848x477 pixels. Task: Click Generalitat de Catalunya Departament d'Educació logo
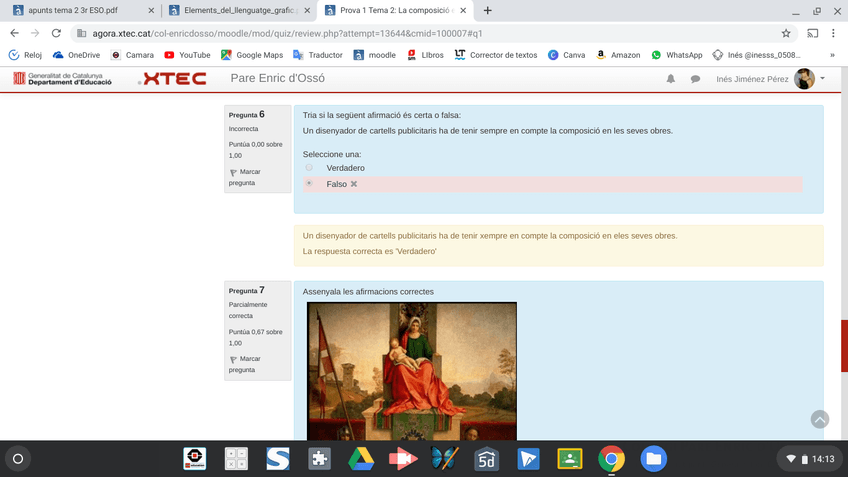[x=63, y=78]
